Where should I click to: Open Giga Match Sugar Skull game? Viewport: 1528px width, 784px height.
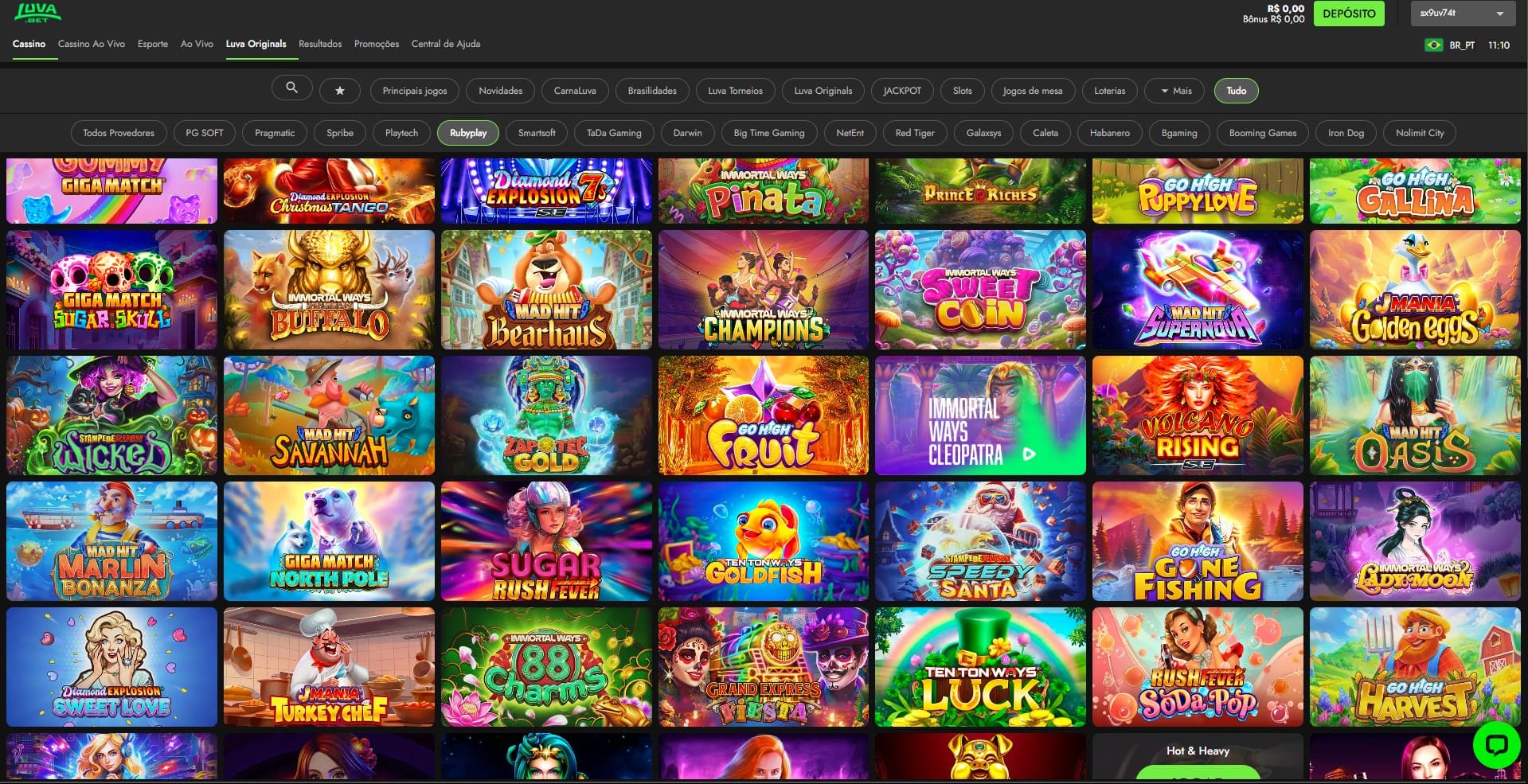(111, 290)
